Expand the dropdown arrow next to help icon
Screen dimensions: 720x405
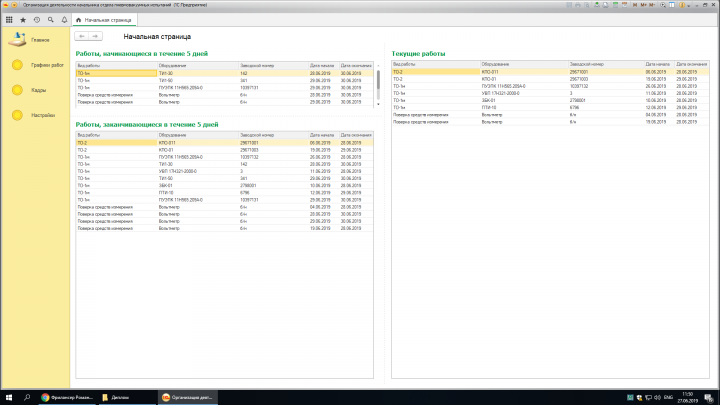pos(689,6)
